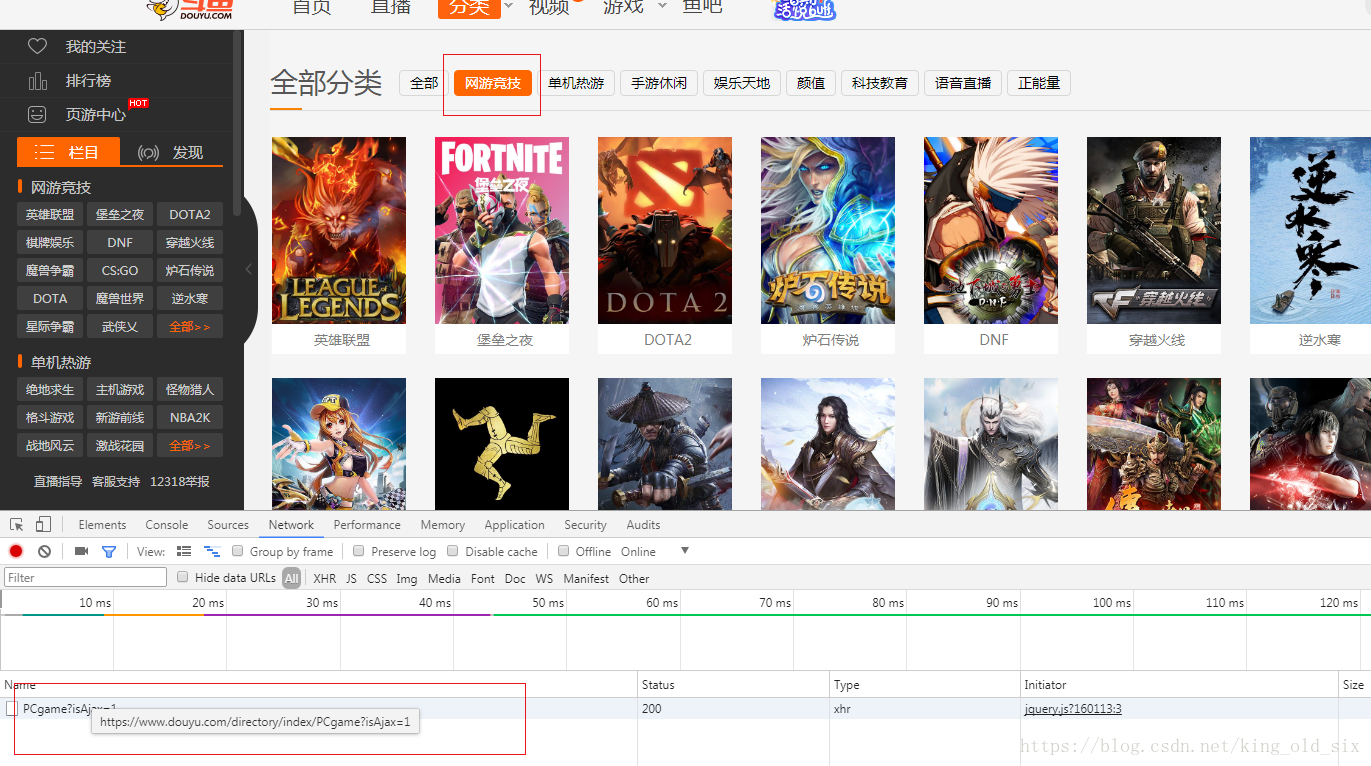The image size is (1371, 766).
Task: Click the red record network log button
Action: [x=16, y=551]
